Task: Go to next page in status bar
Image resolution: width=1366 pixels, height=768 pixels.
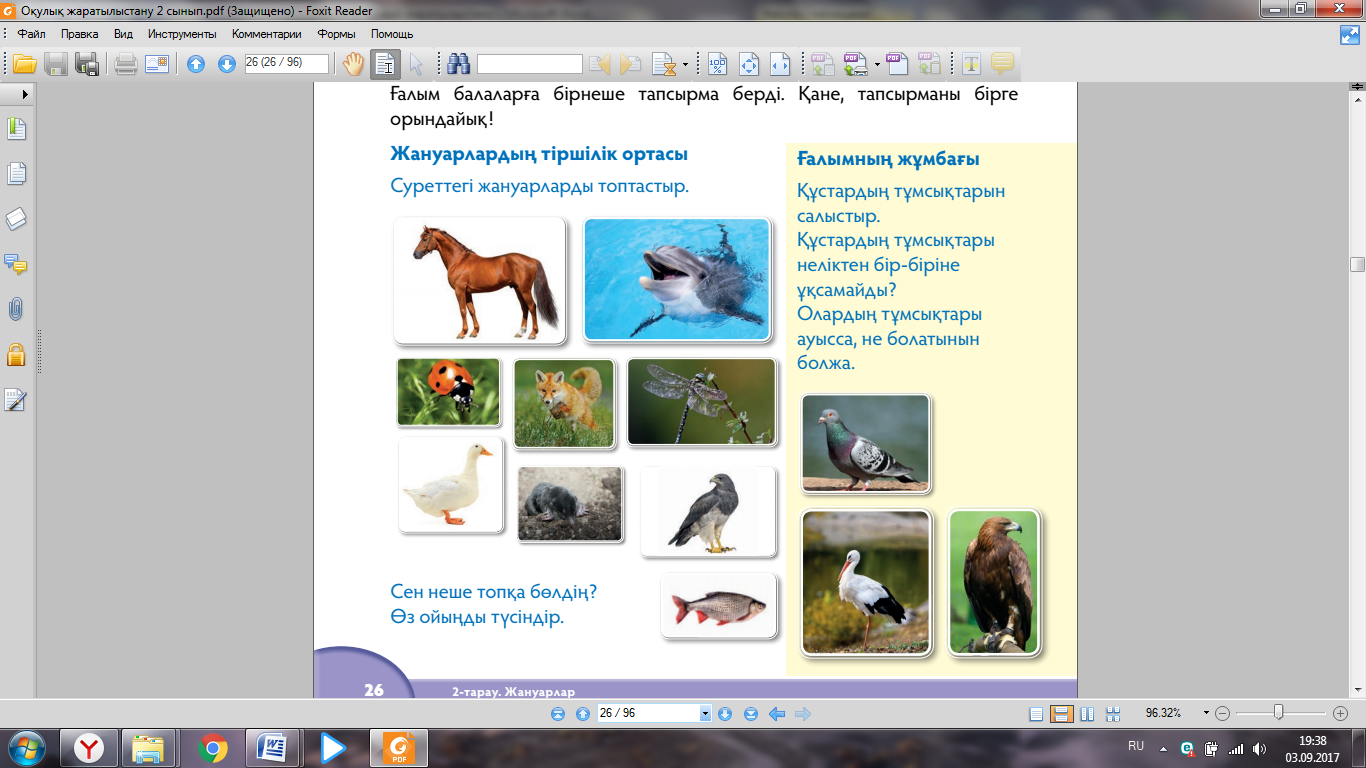Action: (x=725, y=714)
